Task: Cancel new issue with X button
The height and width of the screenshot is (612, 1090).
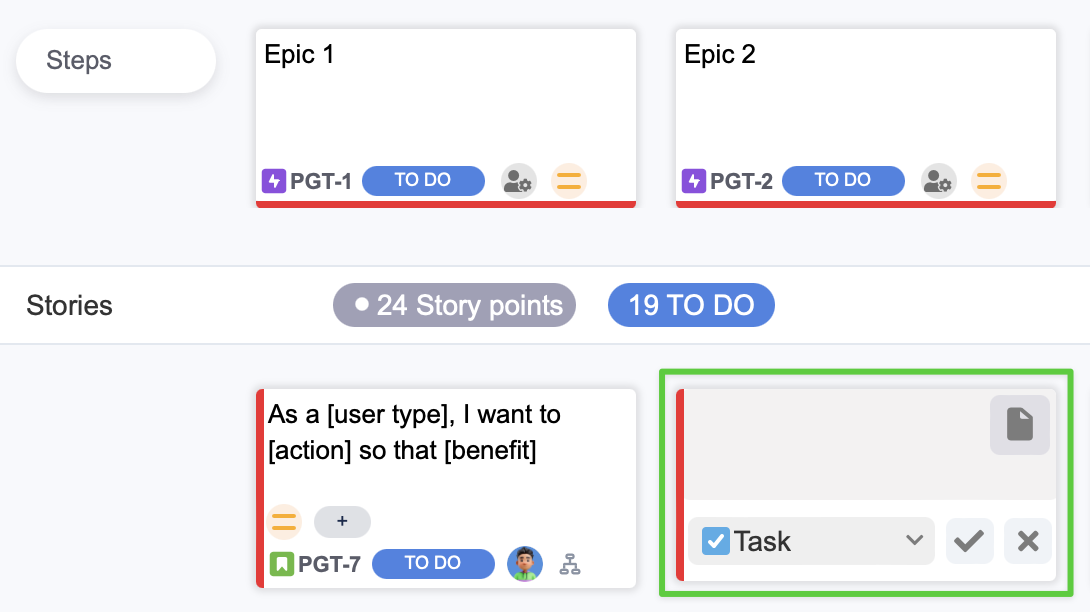Action: 1028,541
